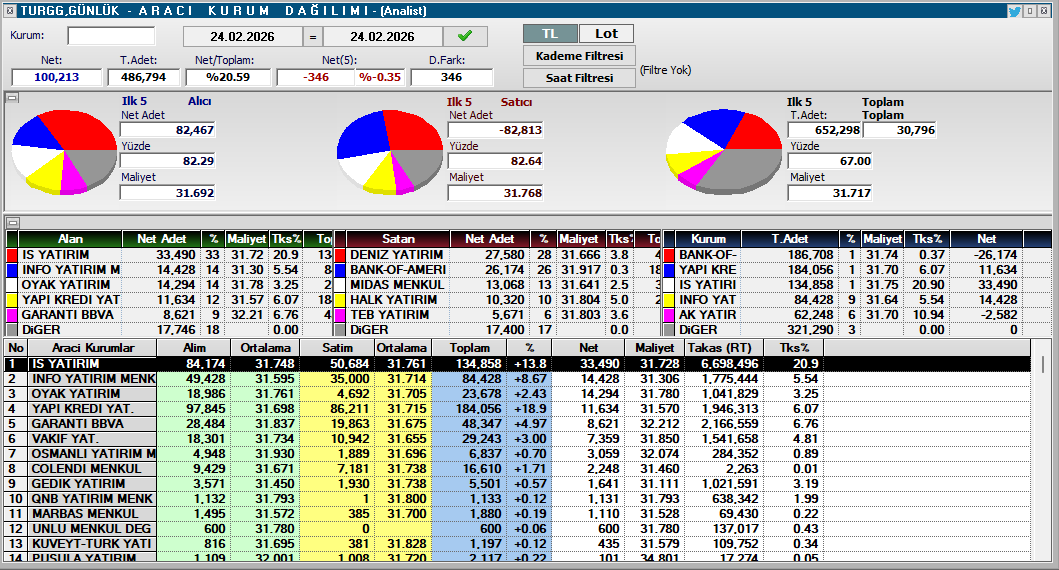The width and height of the screenshot is (1059, 570).
Task: Click magenta swatch beside AK YATIR in Kurum table
Action: click(669, 315)
